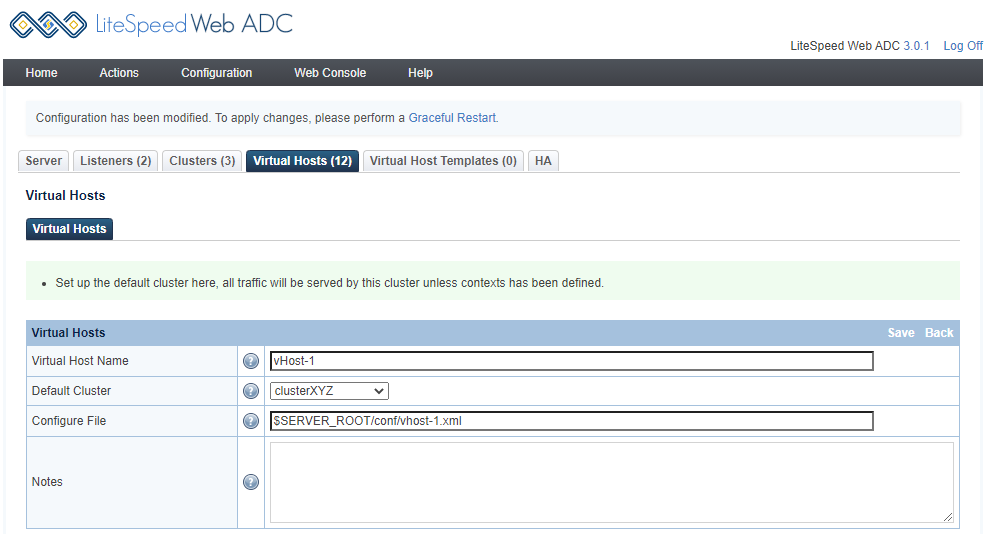Screen dimensions: 987x534
Task: Focus the Configure File input field
Action: pyautogui.click(x=572, y=421)
